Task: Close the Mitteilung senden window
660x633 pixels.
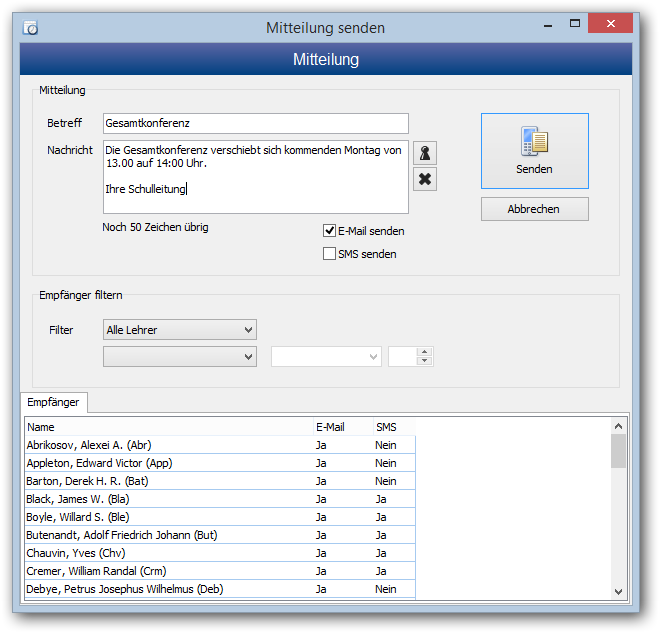Action: pyautogui.click(x=610, y=23)
